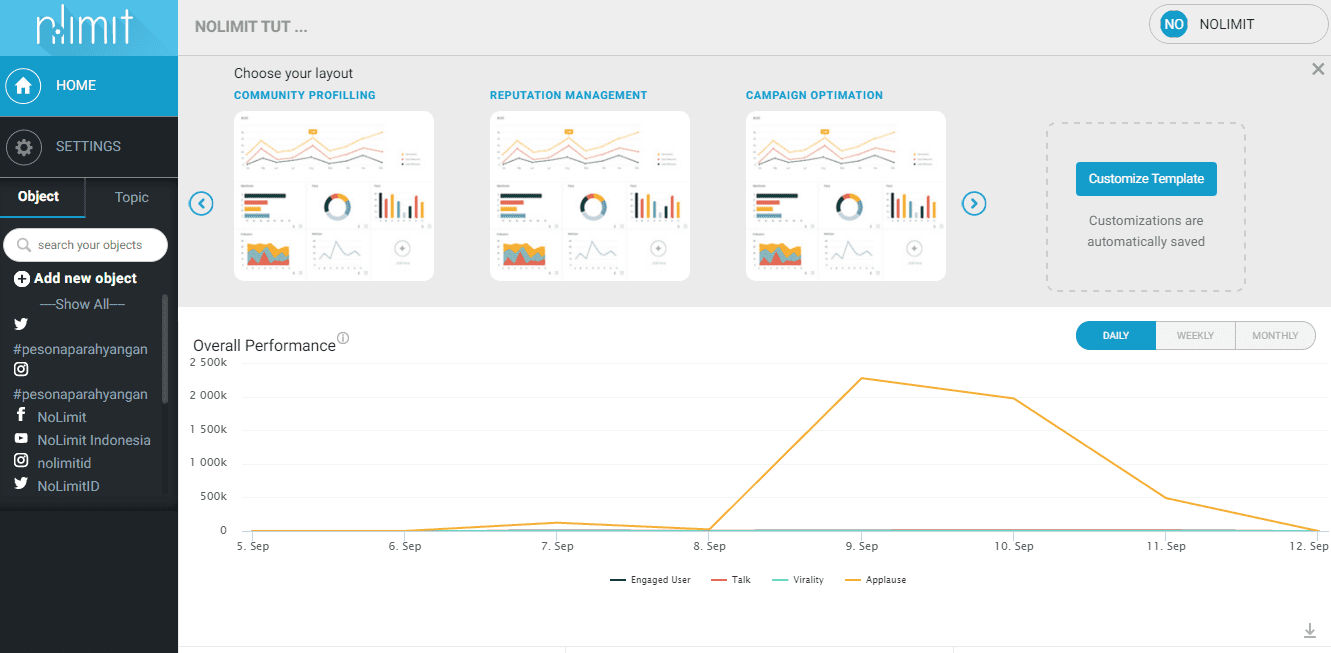
Task: Click the magnifier icon in object search
Action: click(x=23, y=245)
